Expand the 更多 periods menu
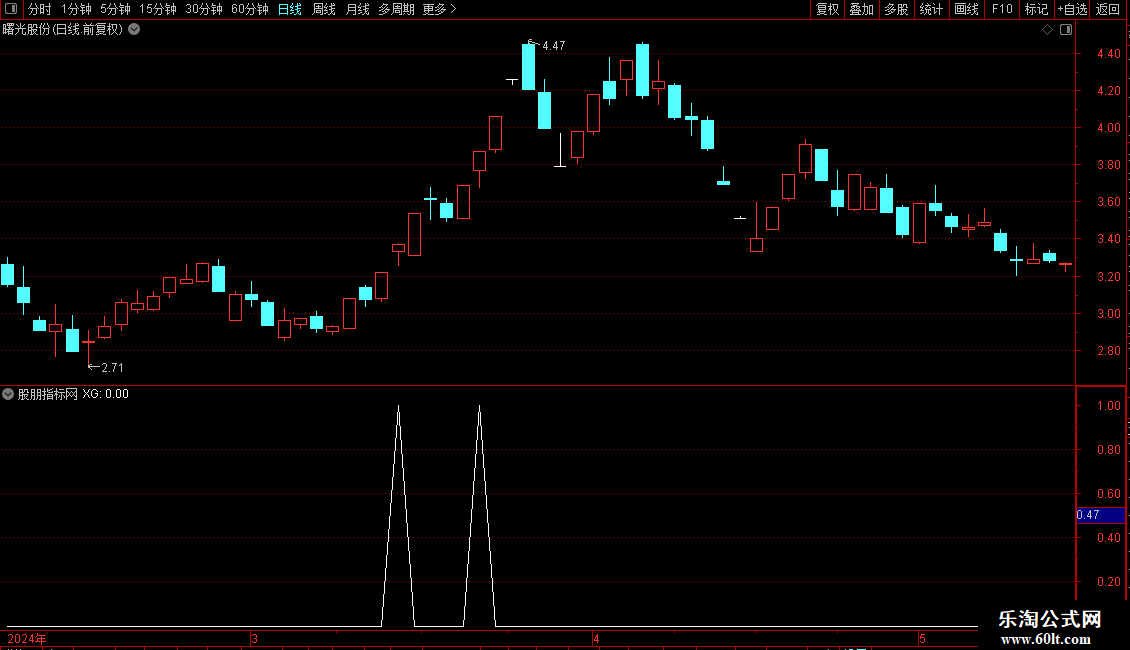Viewport: 1130px width, 650px height. pyautogui.click(x=440, y=9)
